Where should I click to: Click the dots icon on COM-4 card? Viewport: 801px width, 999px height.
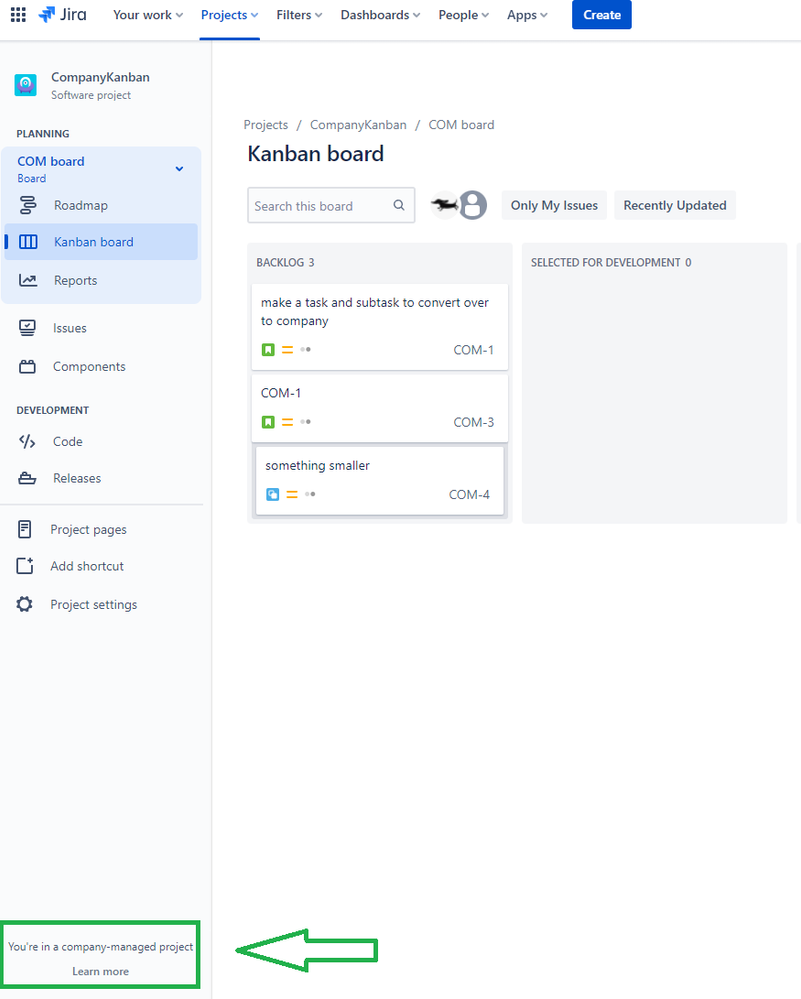310,494
